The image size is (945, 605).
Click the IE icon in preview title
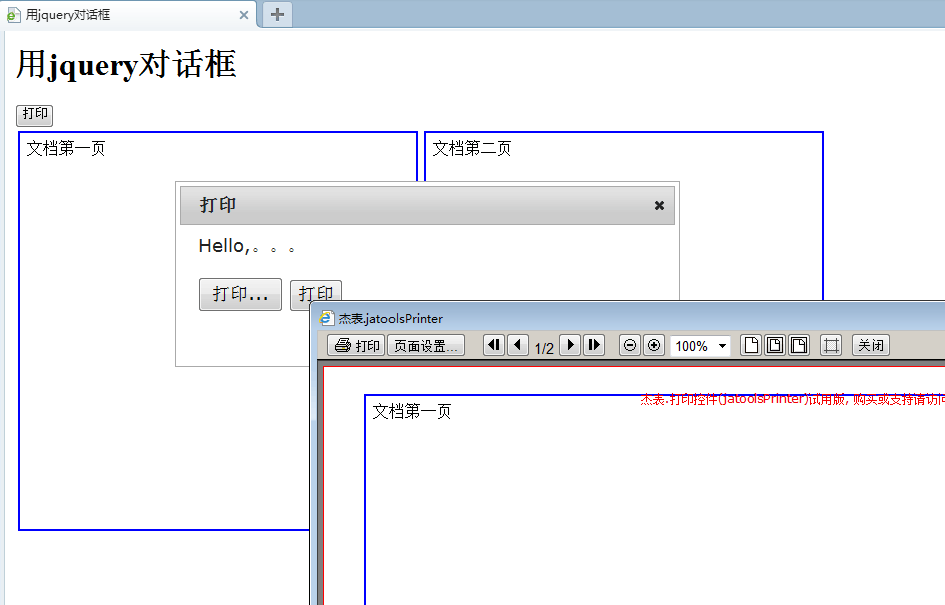326,318
